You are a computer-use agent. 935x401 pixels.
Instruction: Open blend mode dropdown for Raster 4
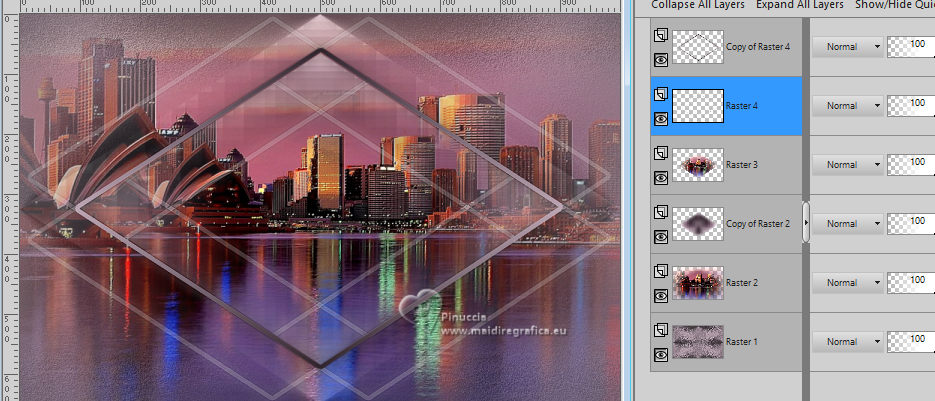847,106
